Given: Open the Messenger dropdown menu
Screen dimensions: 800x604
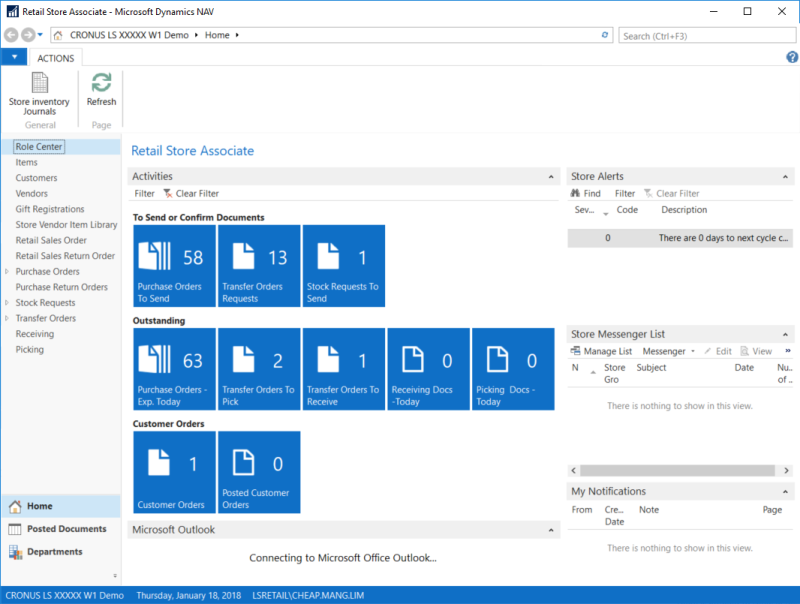Looking at the screenshot, I should tap(669, 352).
